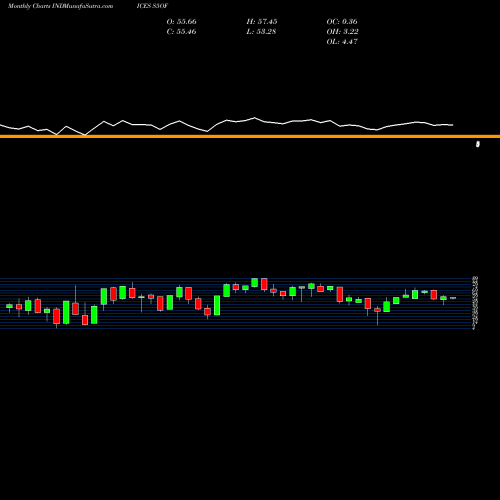
Task: Select the low value L: 53.28
Action: pyautogui.click(x=261, y=32)
